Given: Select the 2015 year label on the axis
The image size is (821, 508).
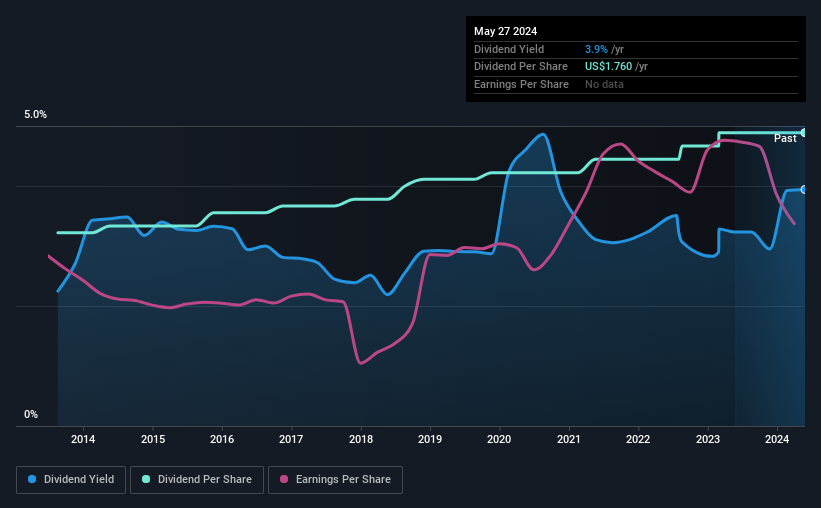Looking at the screenshot, I should 153,439.
